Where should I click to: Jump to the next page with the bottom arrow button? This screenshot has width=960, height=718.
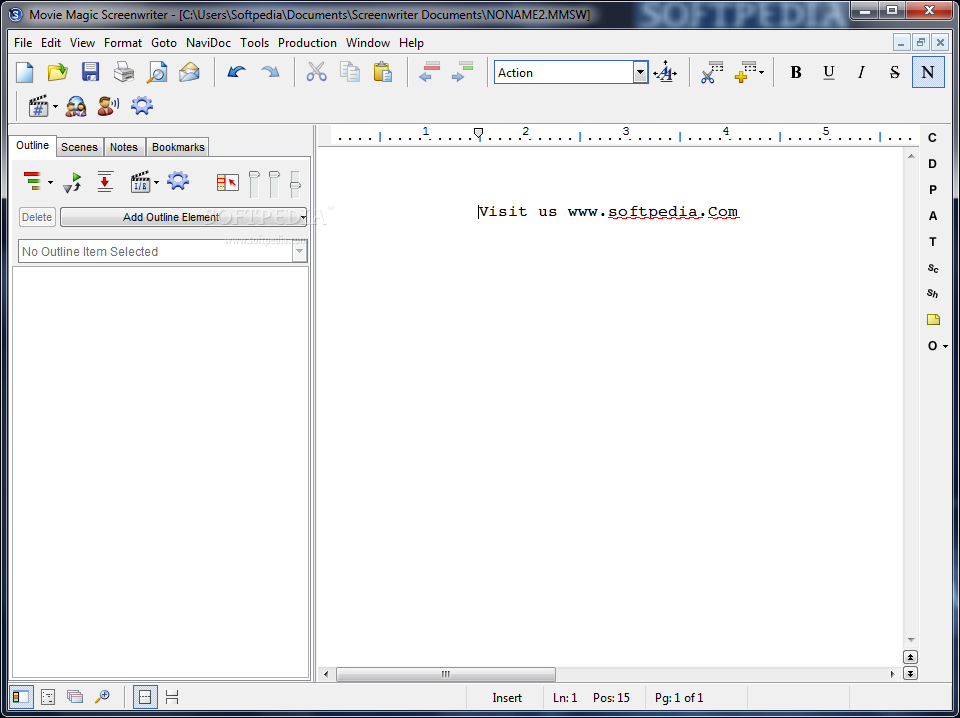pos(910,673)
